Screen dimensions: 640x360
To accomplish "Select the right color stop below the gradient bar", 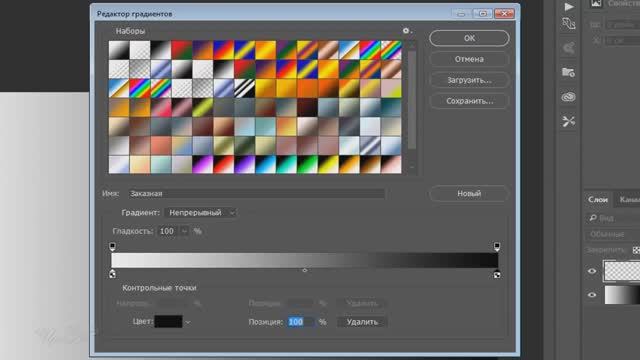I will click(497, 274).
